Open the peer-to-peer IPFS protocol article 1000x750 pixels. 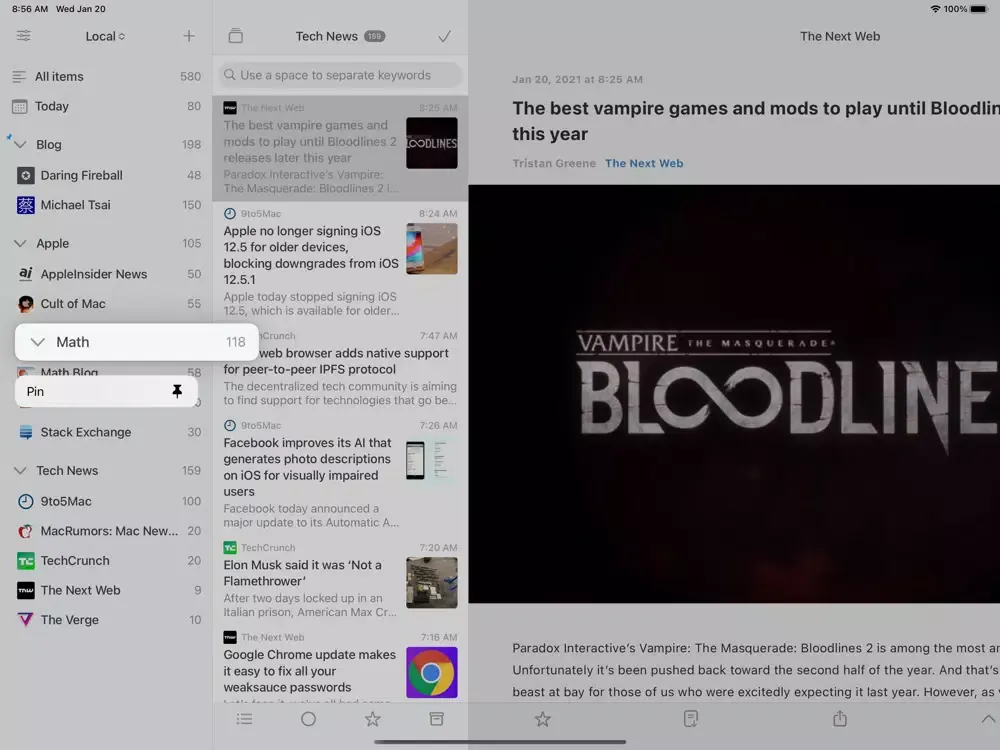[340, 369]
